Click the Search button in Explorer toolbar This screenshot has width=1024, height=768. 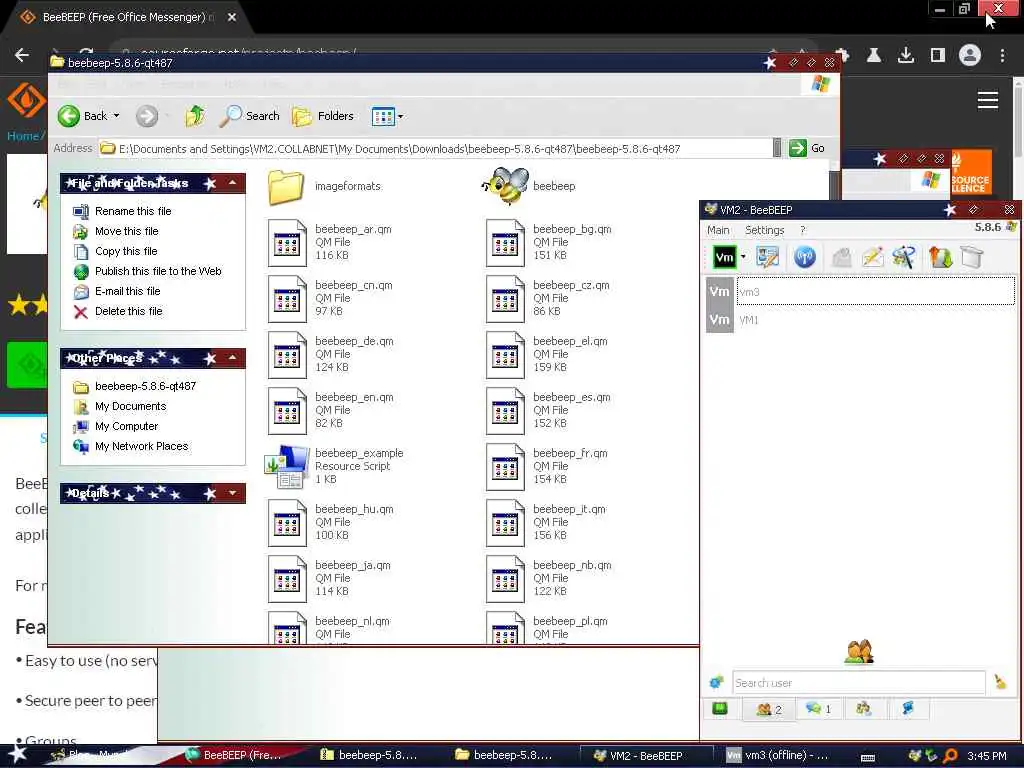[x=249, y=116]
